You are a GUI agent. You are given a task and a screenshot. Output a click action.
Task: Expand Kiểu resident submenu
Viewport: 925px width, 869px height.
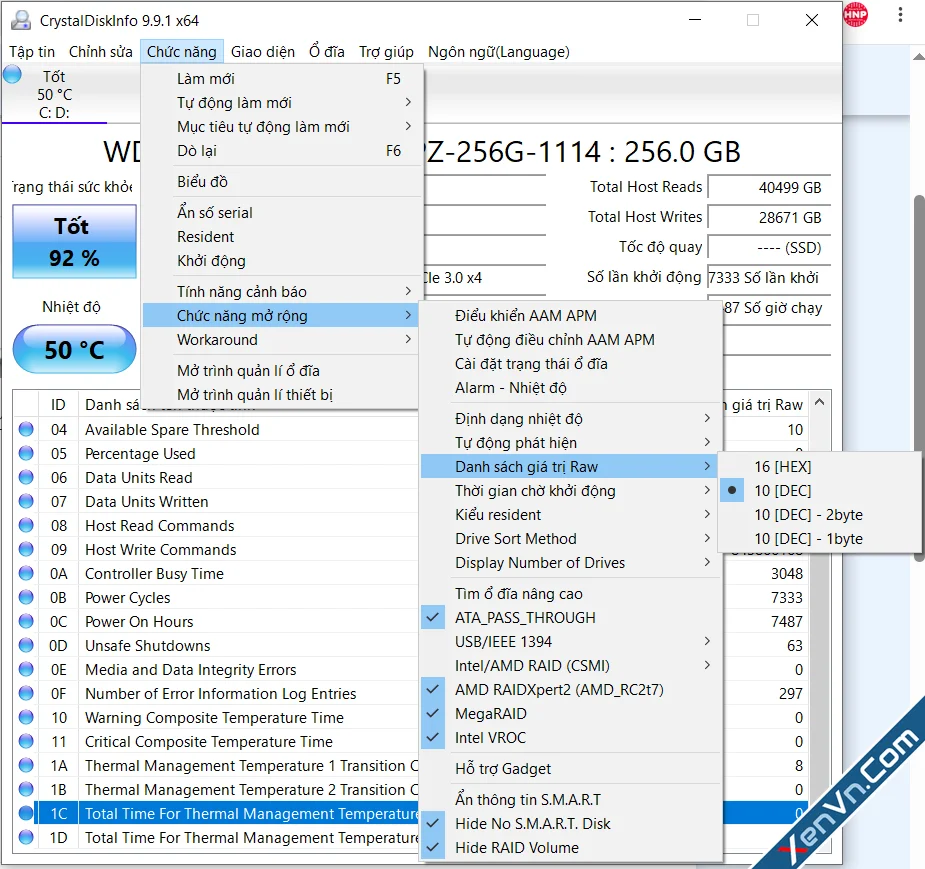click(x=571, y=514)
